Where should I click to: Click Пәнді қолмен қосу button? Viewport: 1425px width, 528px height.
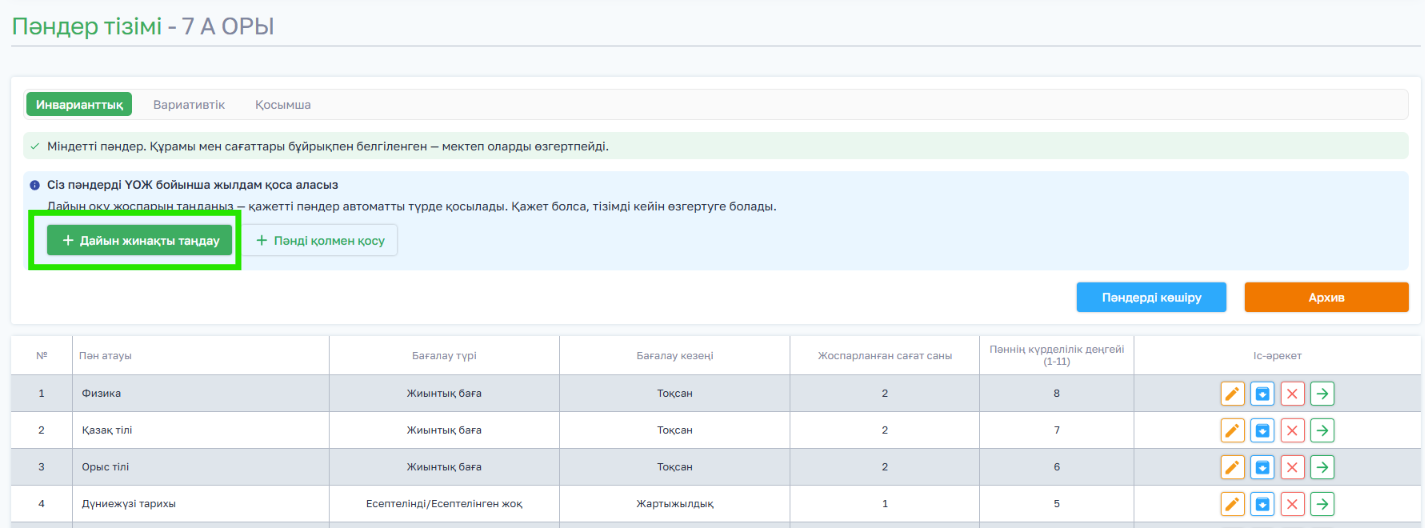point(320,240)
